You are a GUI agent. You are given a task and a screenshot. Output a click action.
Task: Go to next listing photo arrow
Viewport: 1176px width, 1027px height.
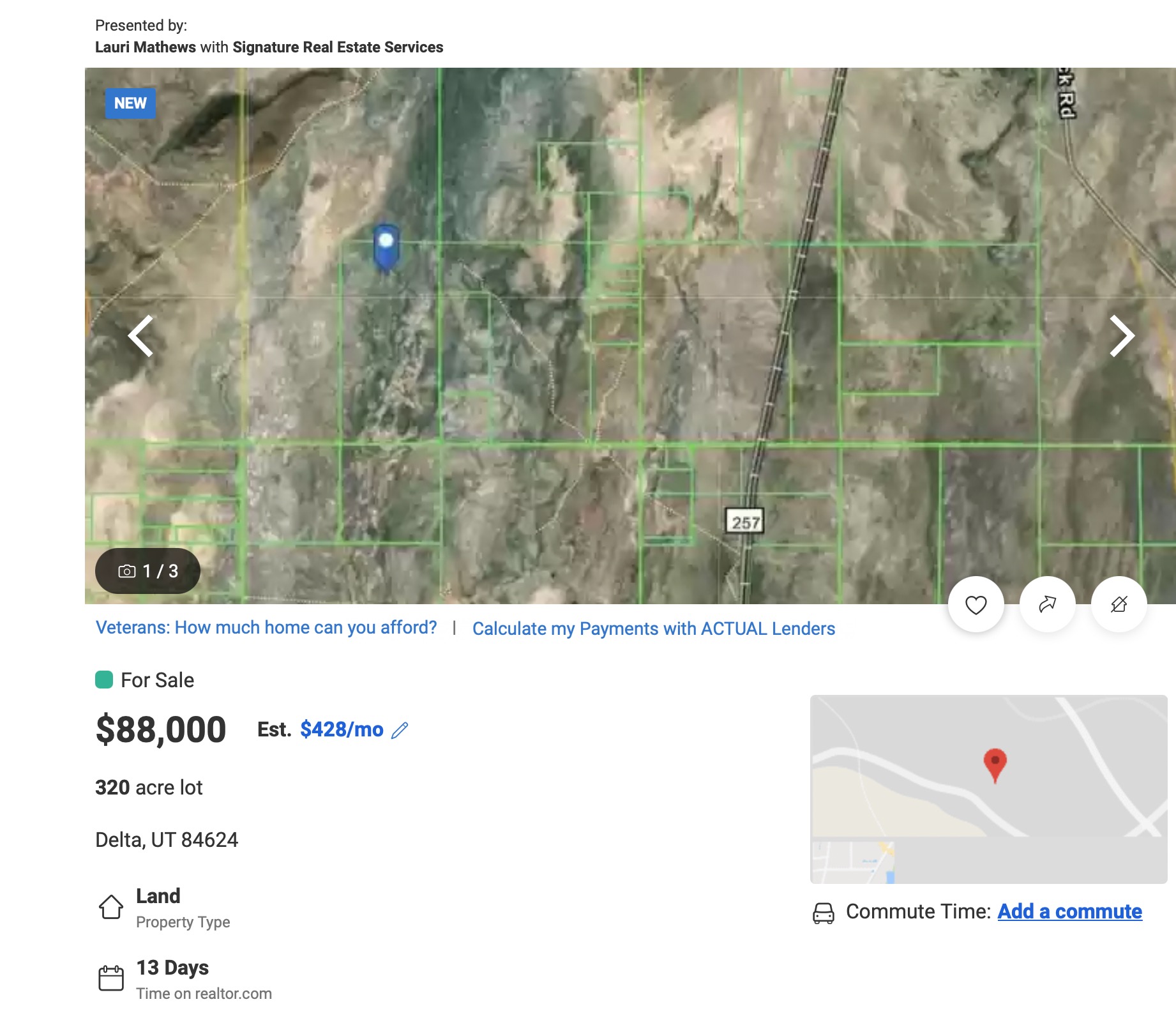tap(1122, 335)
